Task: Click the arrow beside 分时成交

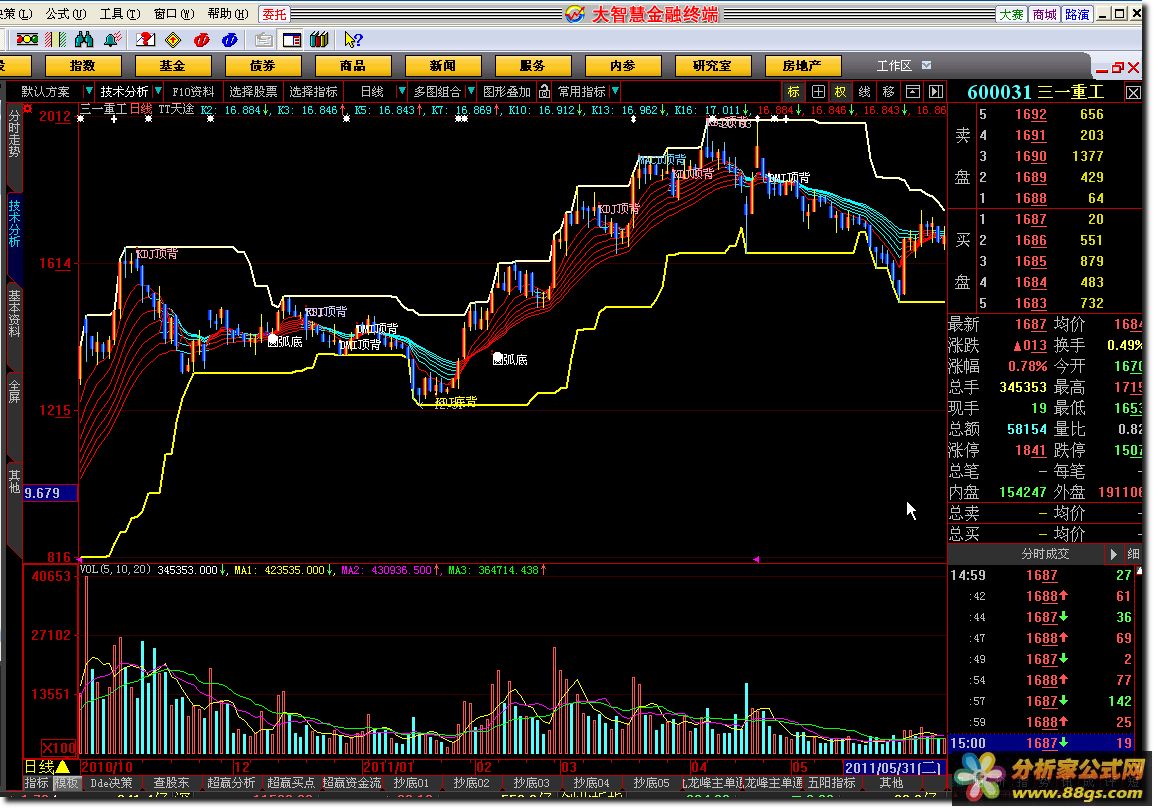Action: 1113,553
